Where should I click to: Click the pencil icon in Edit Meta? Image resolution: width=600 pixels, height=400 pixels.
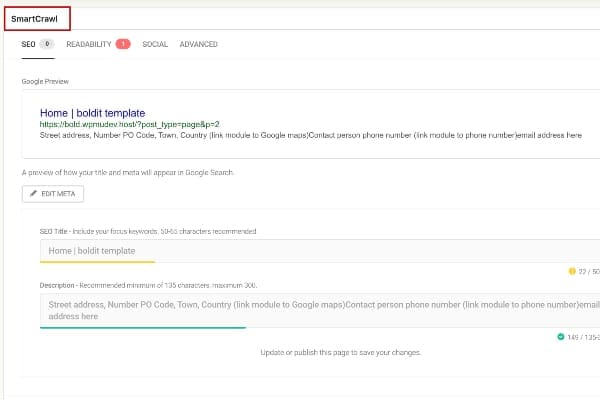tap(33, 194)
